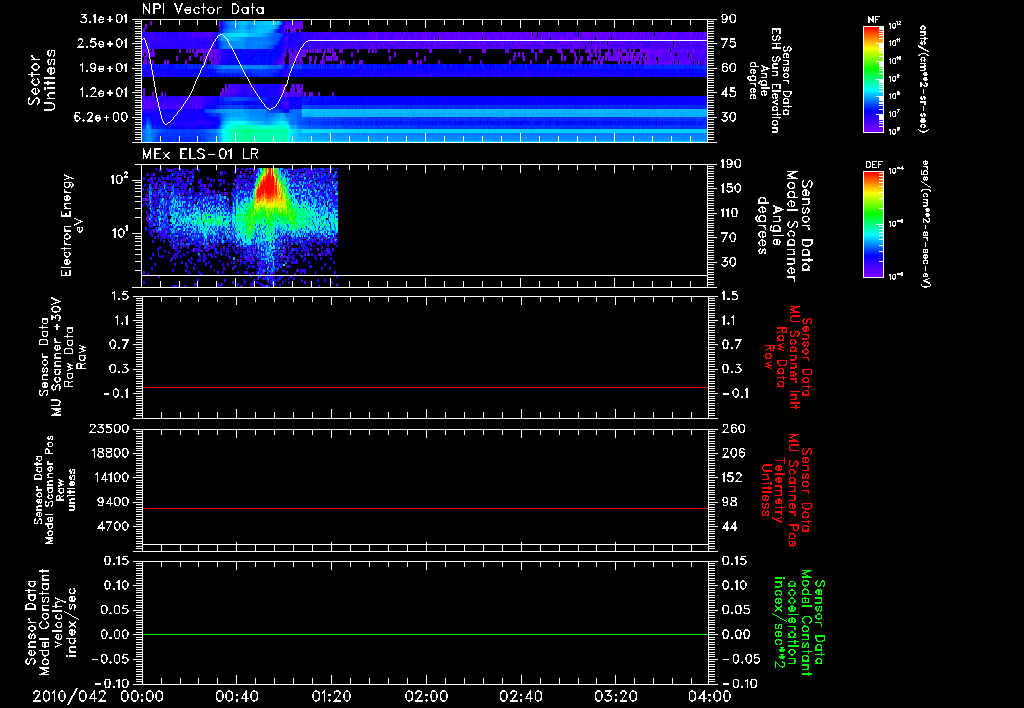
Task: Select the "MEx ELS-01 LR" panel title
Action: (200, 154)
